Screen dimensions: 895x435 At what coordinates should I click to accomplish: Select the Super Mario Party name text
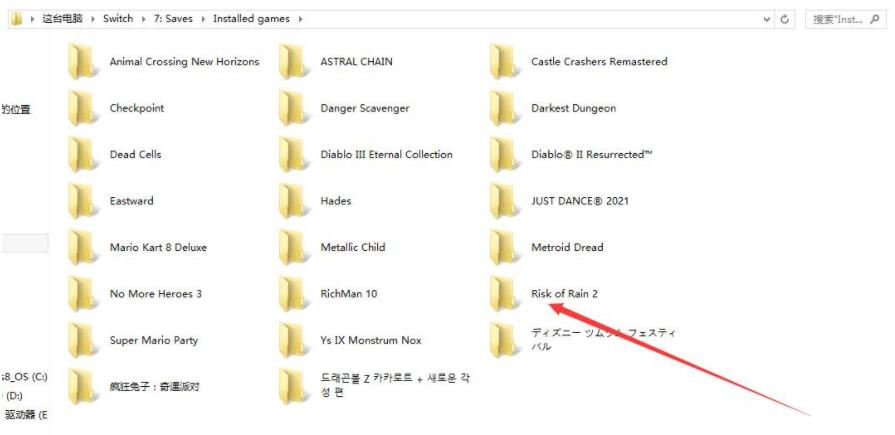154,340
